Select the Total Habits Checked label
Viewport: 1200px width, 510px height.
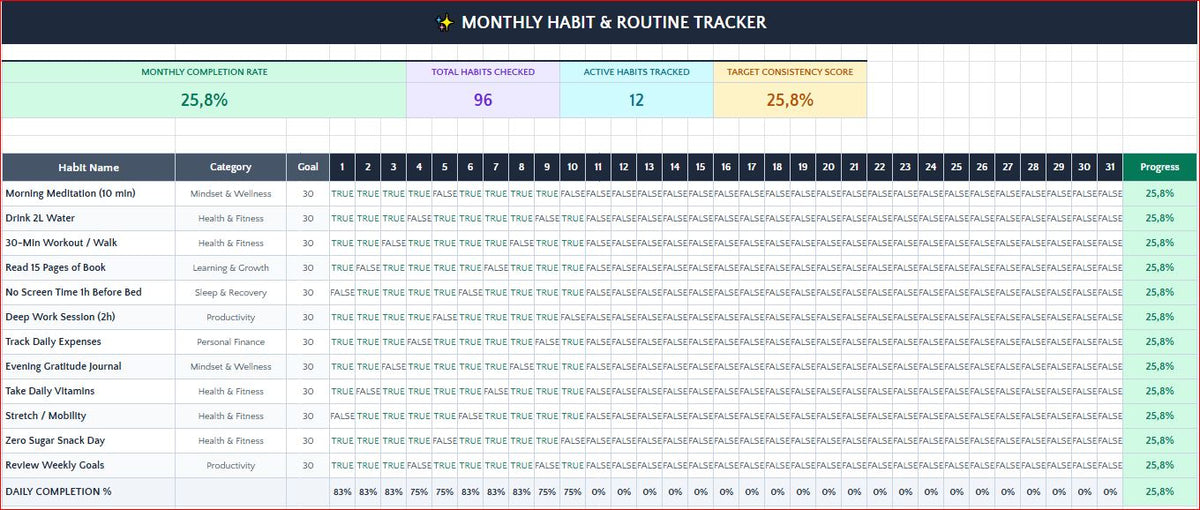[483, 72]
